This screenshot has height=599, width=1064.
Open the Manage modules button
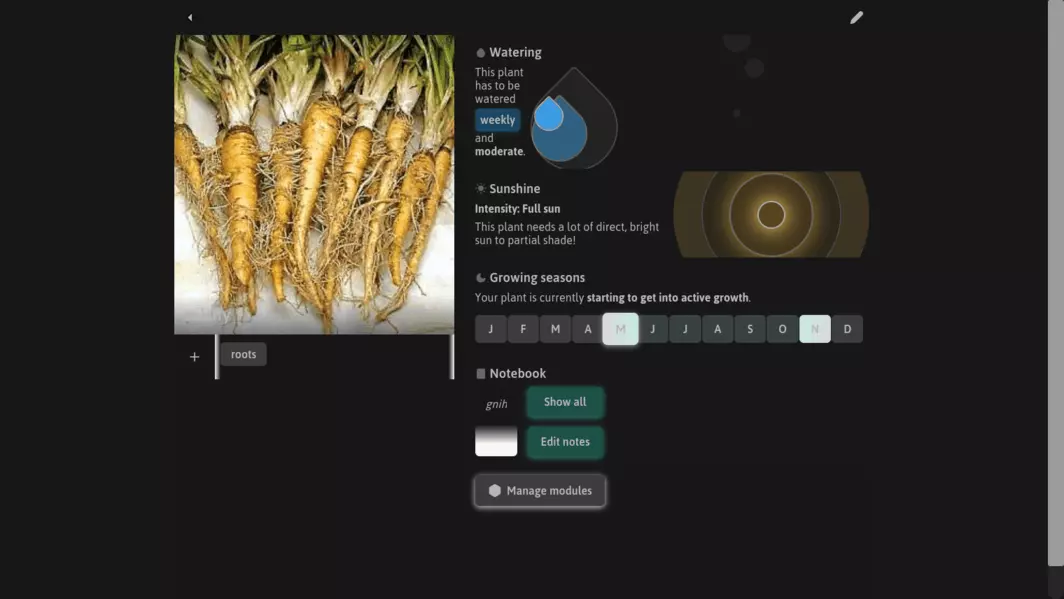(540, 491)
